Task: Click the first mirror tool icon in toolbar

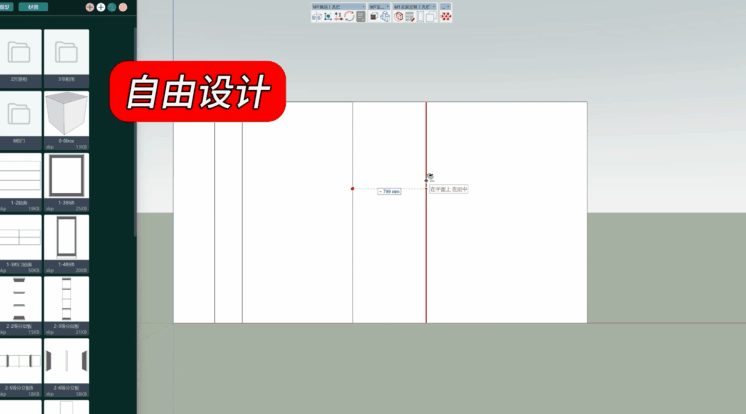Action: [x=316, y=17]
